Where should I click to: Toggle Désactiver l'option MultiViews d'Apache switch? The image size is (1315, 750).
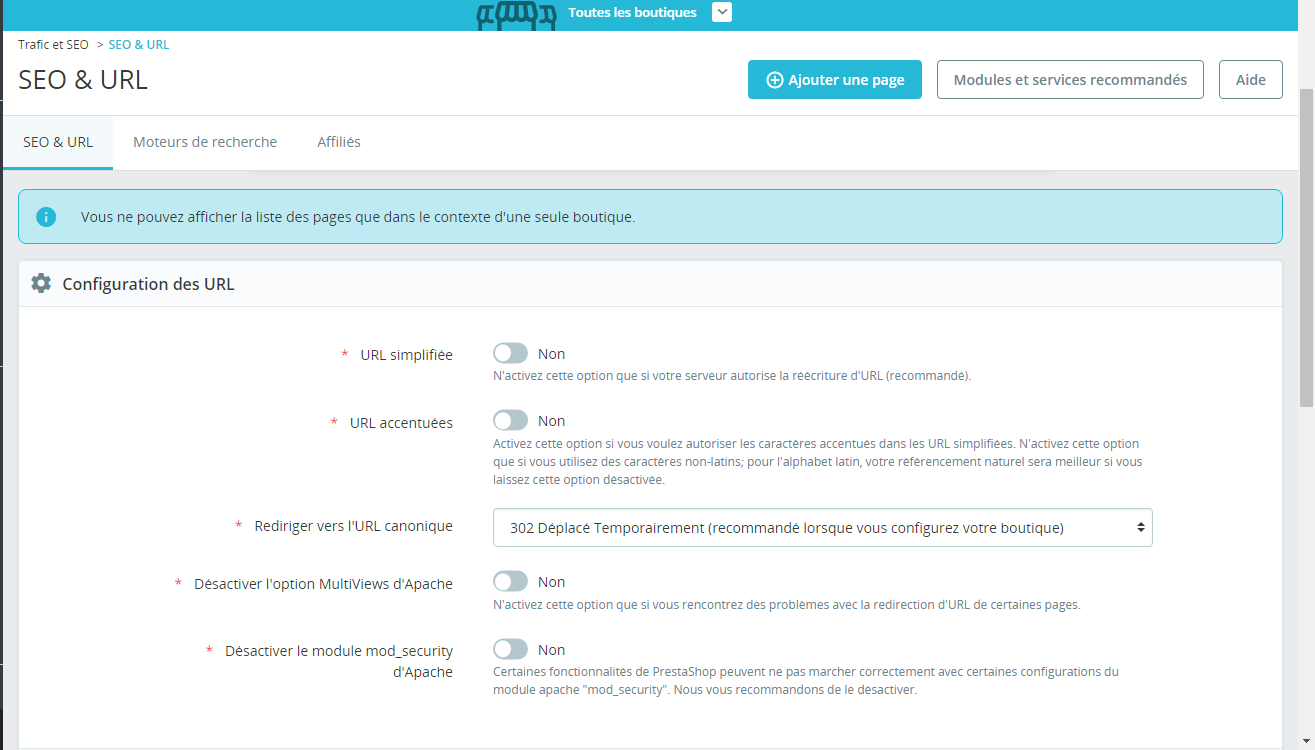[x=510, y=582]
